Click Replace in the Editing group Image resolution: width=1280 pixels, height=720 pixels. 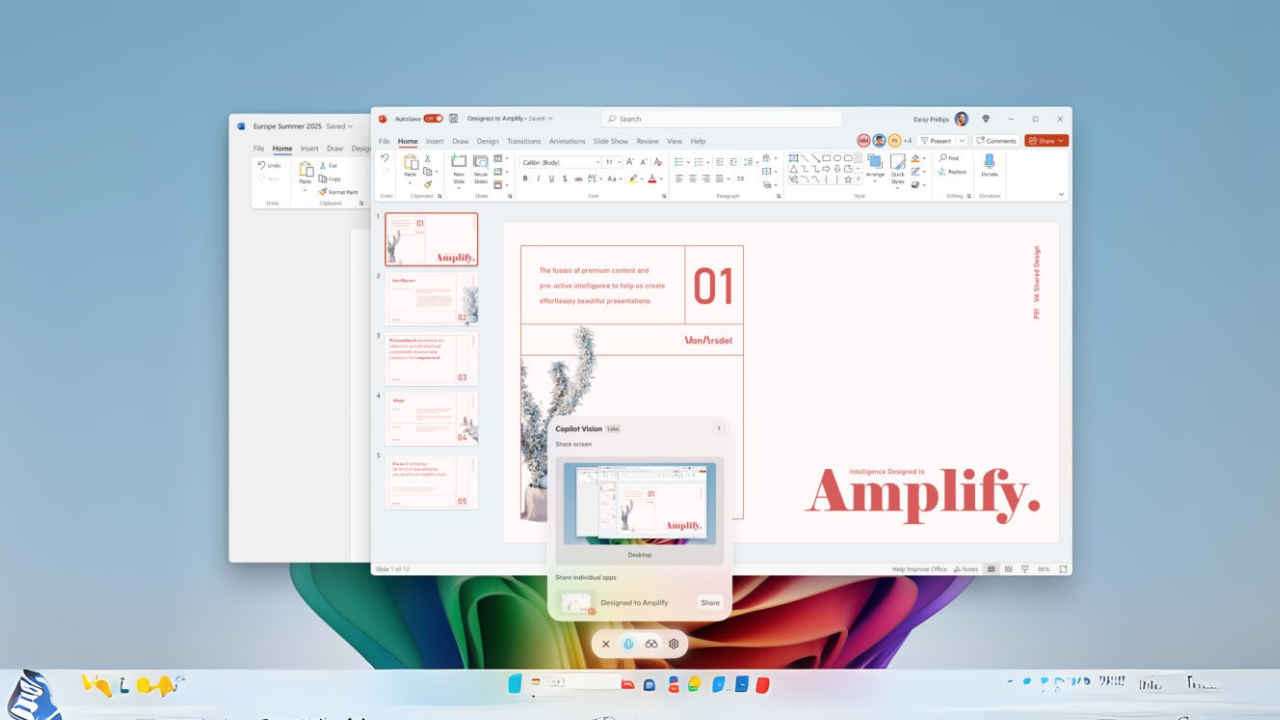tap(950, 172)
